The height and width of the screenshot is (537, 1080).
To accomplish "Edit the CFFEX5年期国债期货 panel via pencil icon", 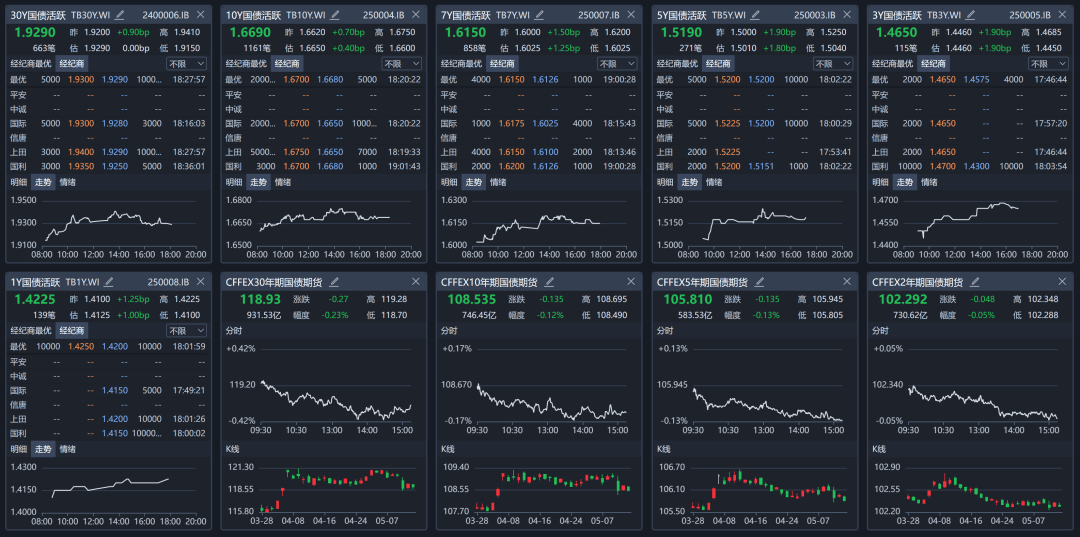I will (x=760, y=282).
